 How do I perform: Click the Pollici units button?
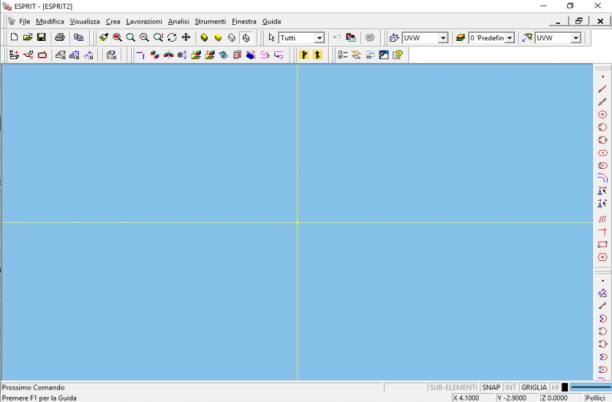[x=595, y=398]
